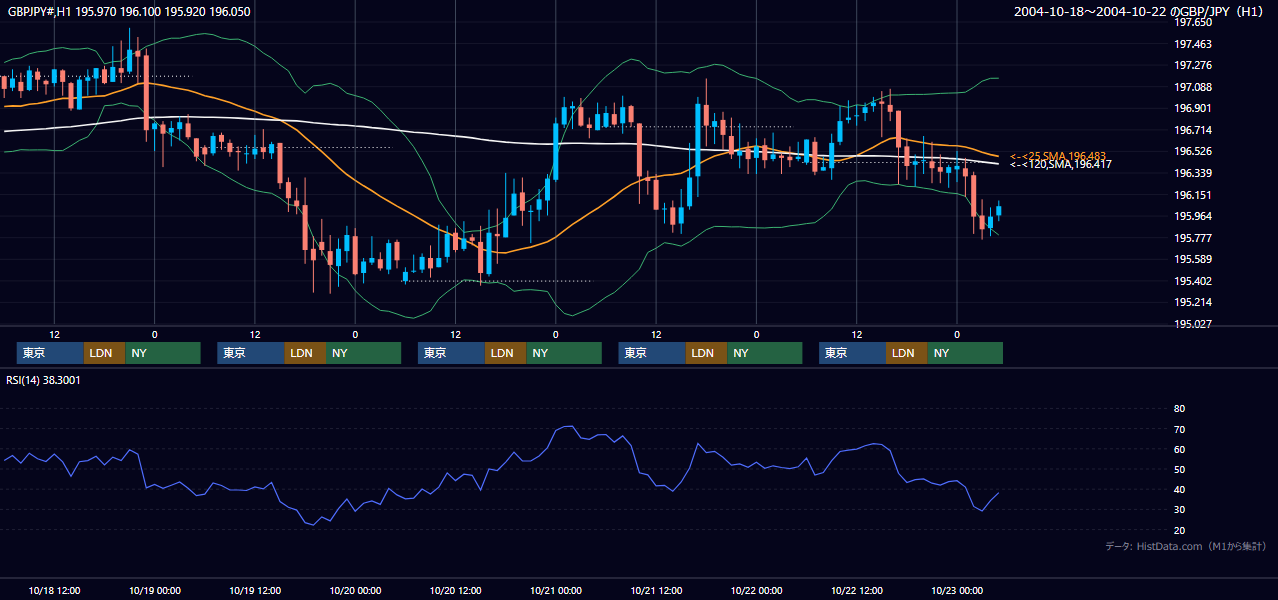Click the '10/19 00:00' date label
This screenshot has height=600, width=1278.
pos(155,590)
